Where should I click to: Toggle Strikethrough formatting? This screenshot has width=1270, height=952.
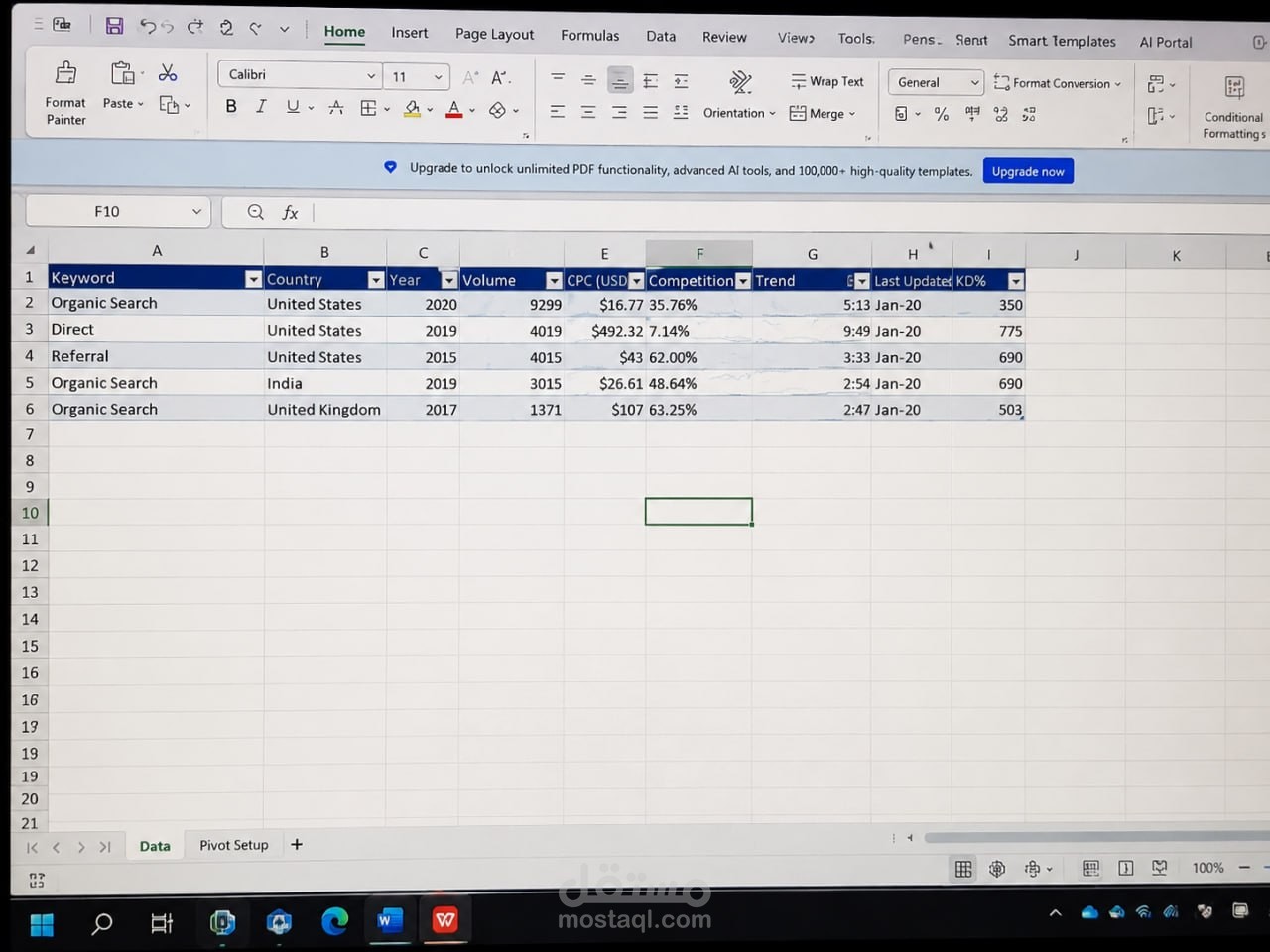pyautogui.click(x=336, y=107)
